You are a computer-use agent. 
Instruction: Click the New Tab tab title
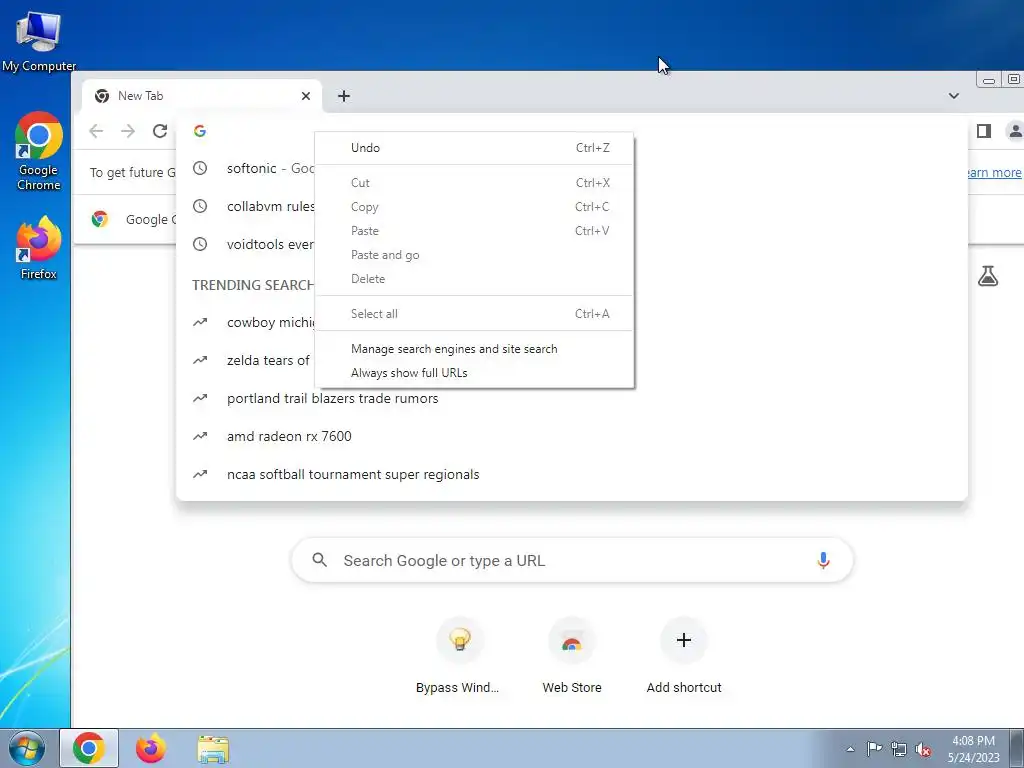[140, 96]
